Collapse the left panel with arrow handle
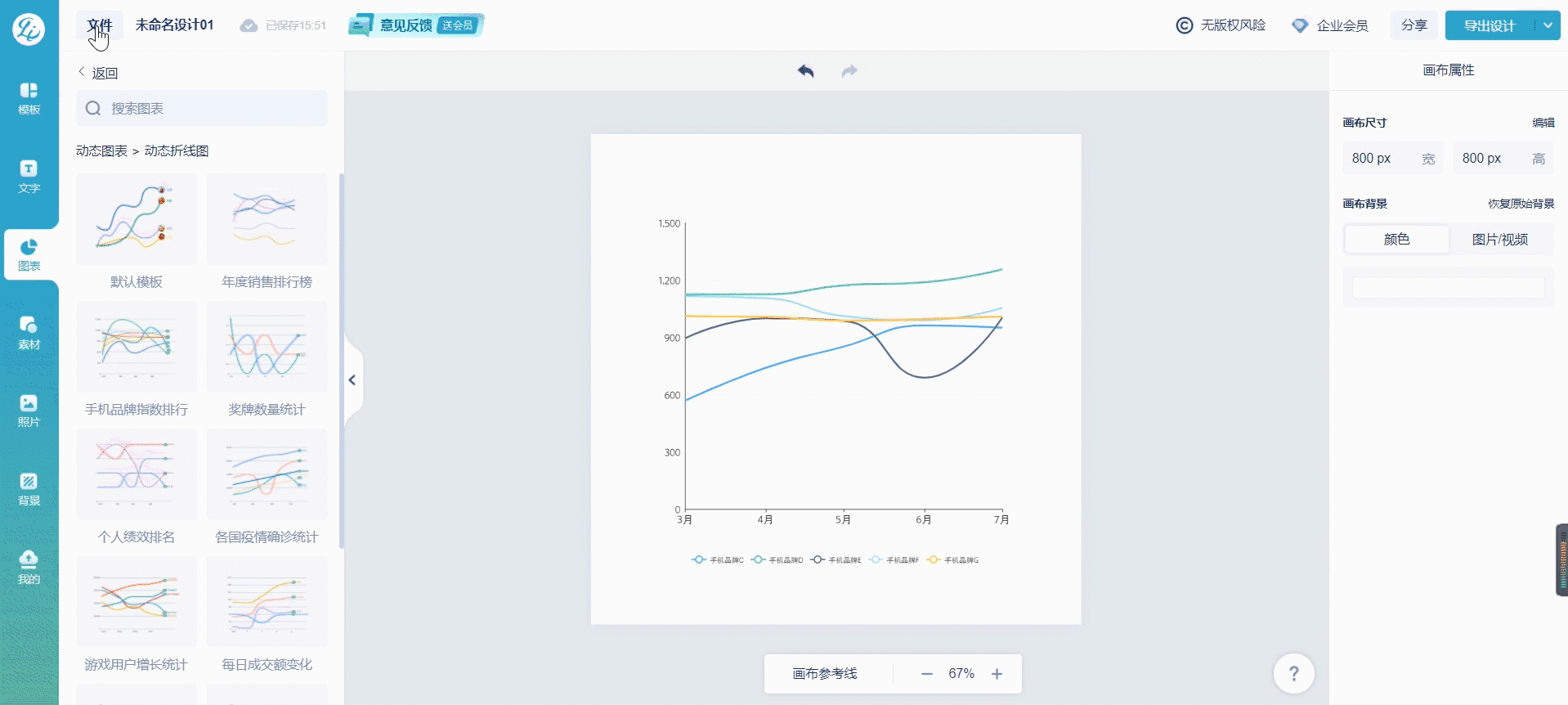Screen dimensions: 1568x705 click(x=352, y=379)
